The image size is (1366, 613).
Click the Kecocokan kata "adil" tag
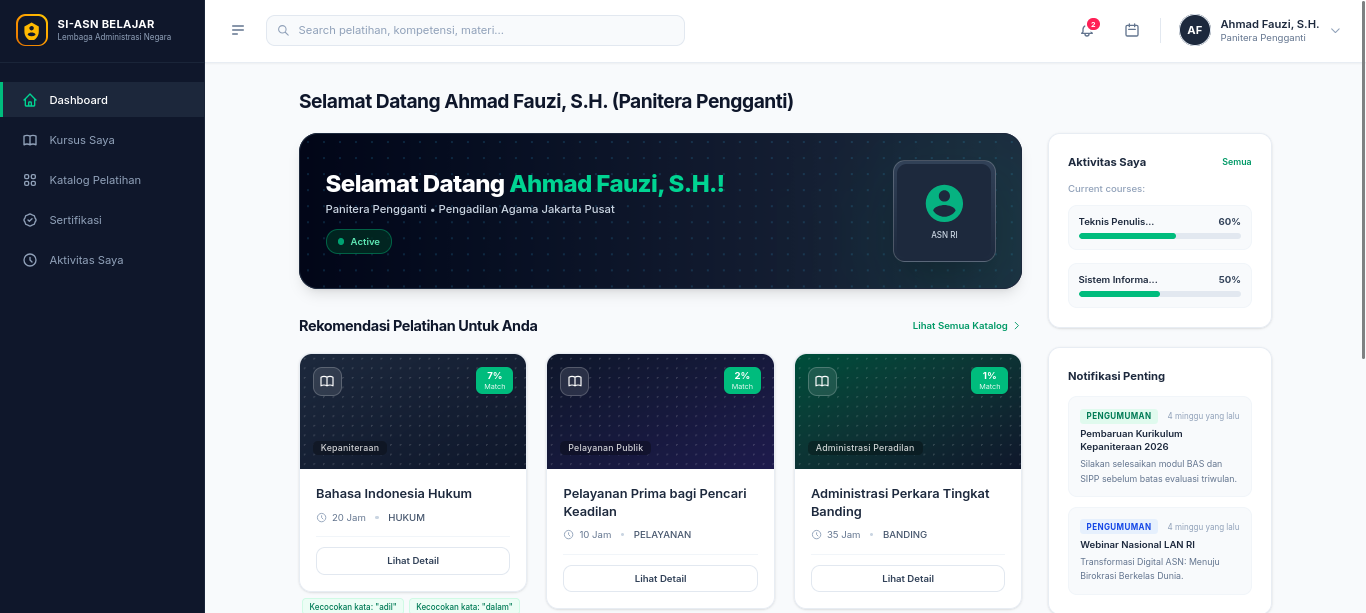pyautogui.click(x=353, y=606)
